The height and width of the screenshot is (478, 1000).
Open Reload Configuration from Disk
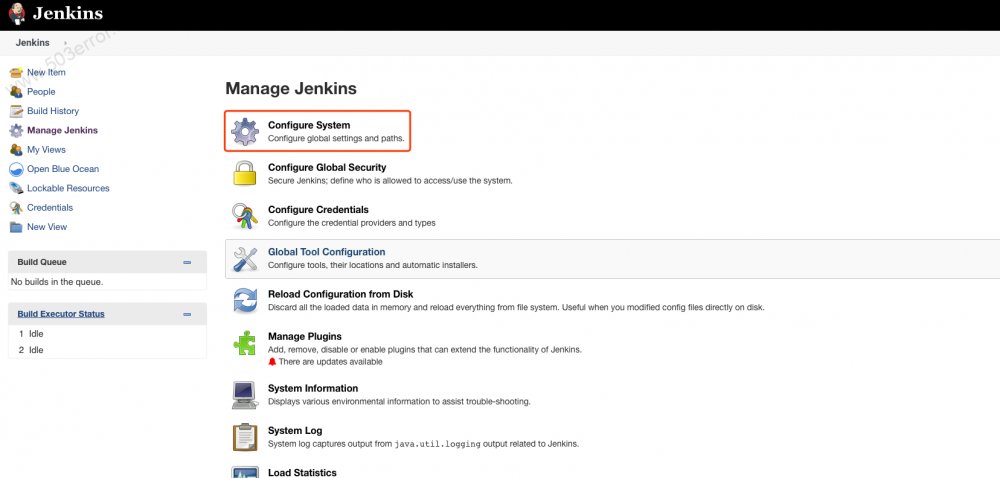tap(341, 294)
